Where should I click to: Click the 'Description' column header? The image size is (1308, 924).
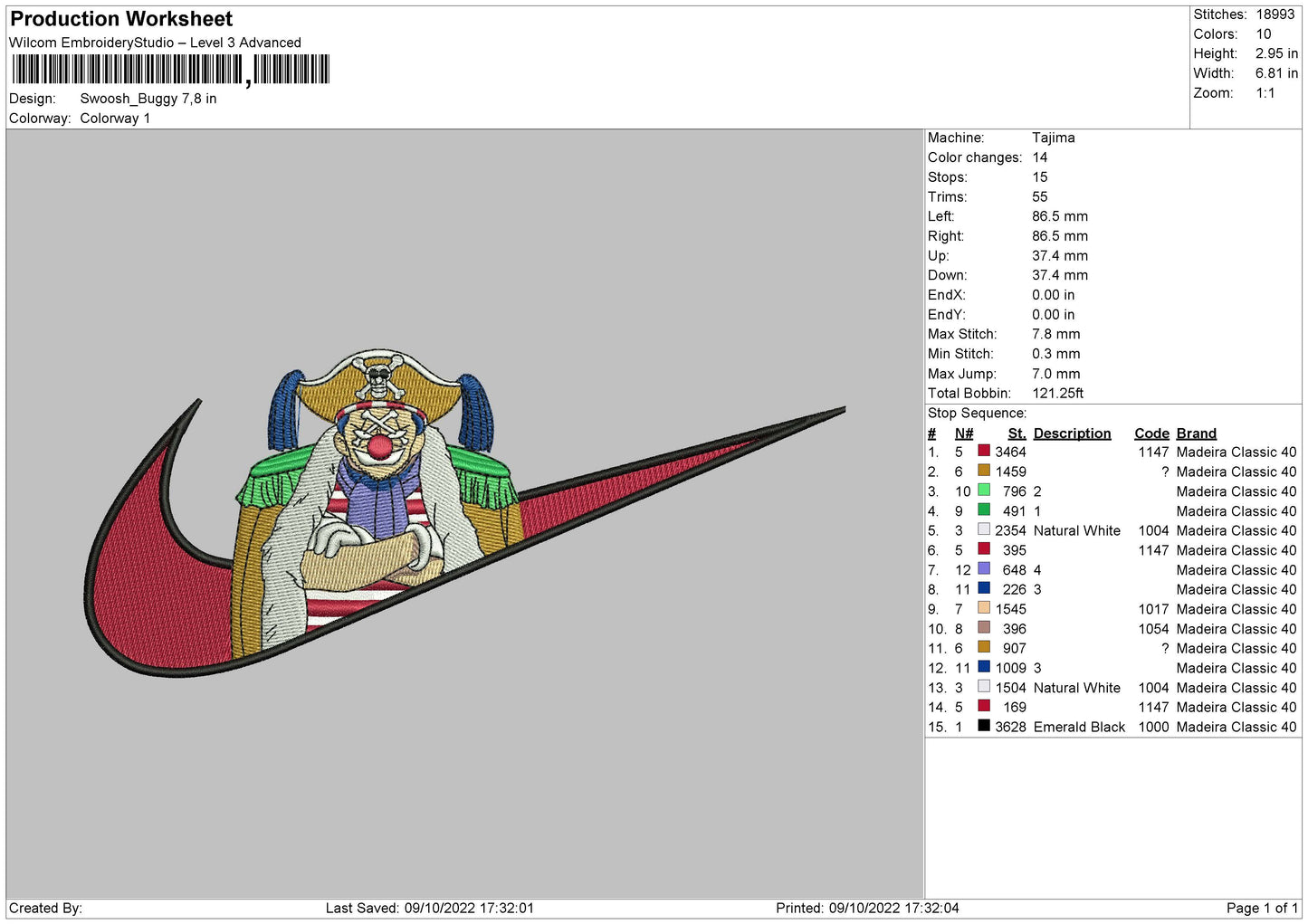tap(1072, 433)
